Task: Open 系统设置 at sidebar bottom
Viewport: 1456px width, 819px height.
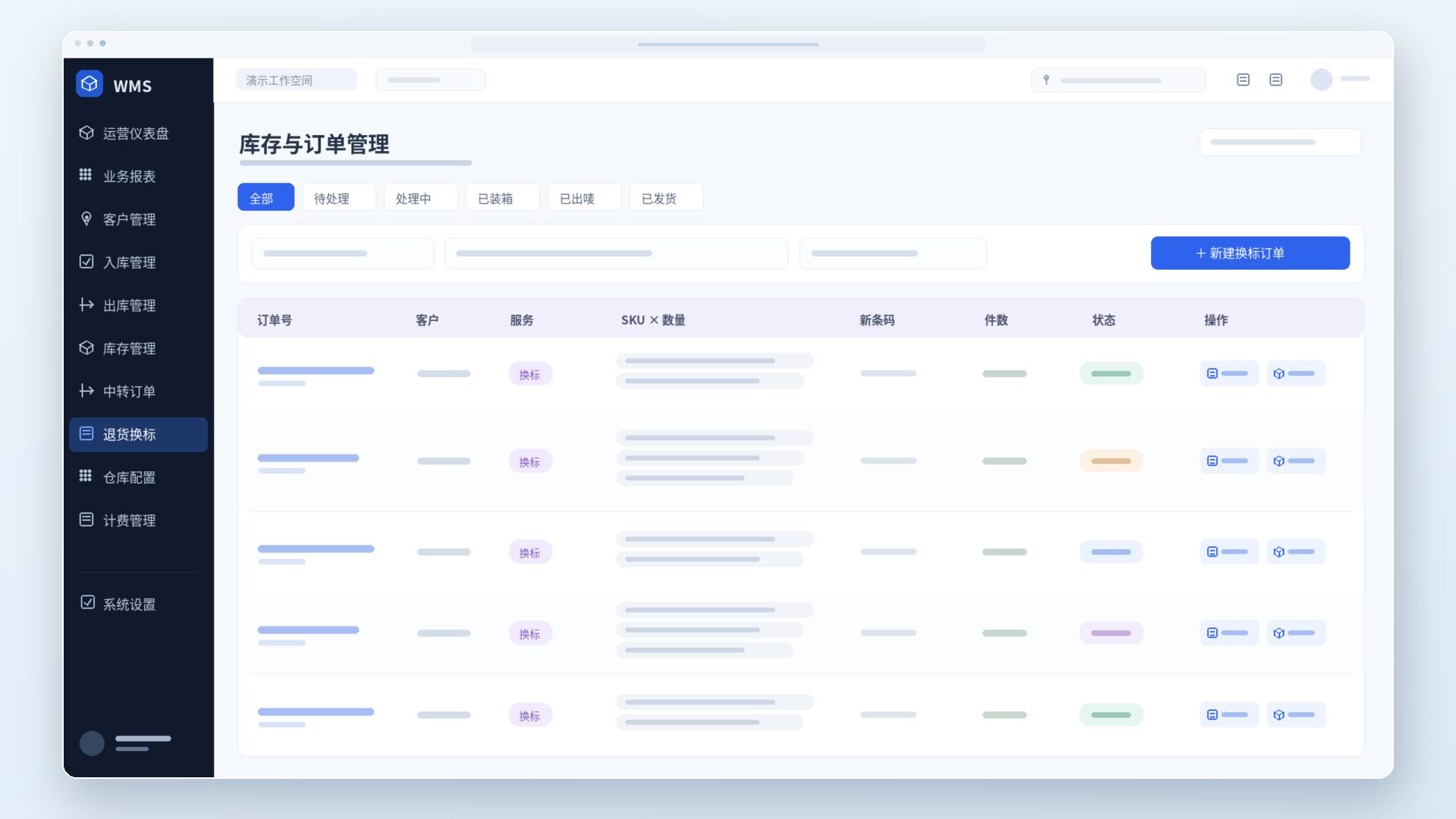Action: pos(138,604)
